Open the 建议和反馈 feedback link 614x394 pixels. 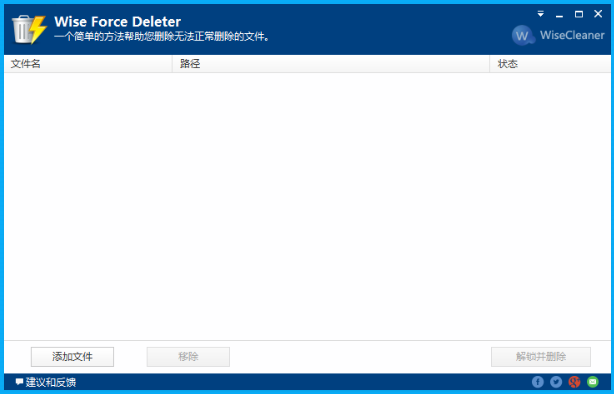tap(46, 382)
